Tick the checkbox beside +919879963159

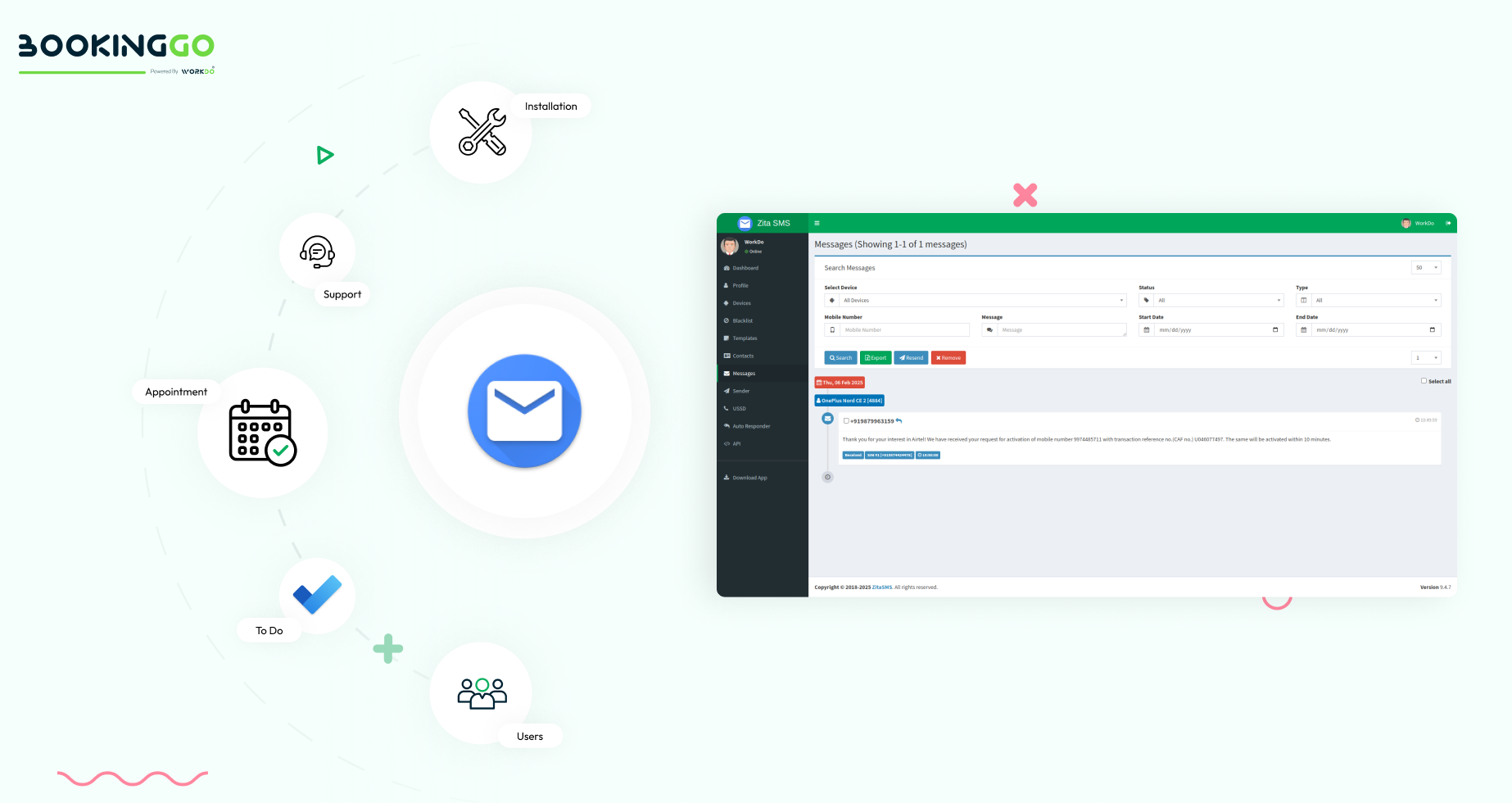[846, 421]
